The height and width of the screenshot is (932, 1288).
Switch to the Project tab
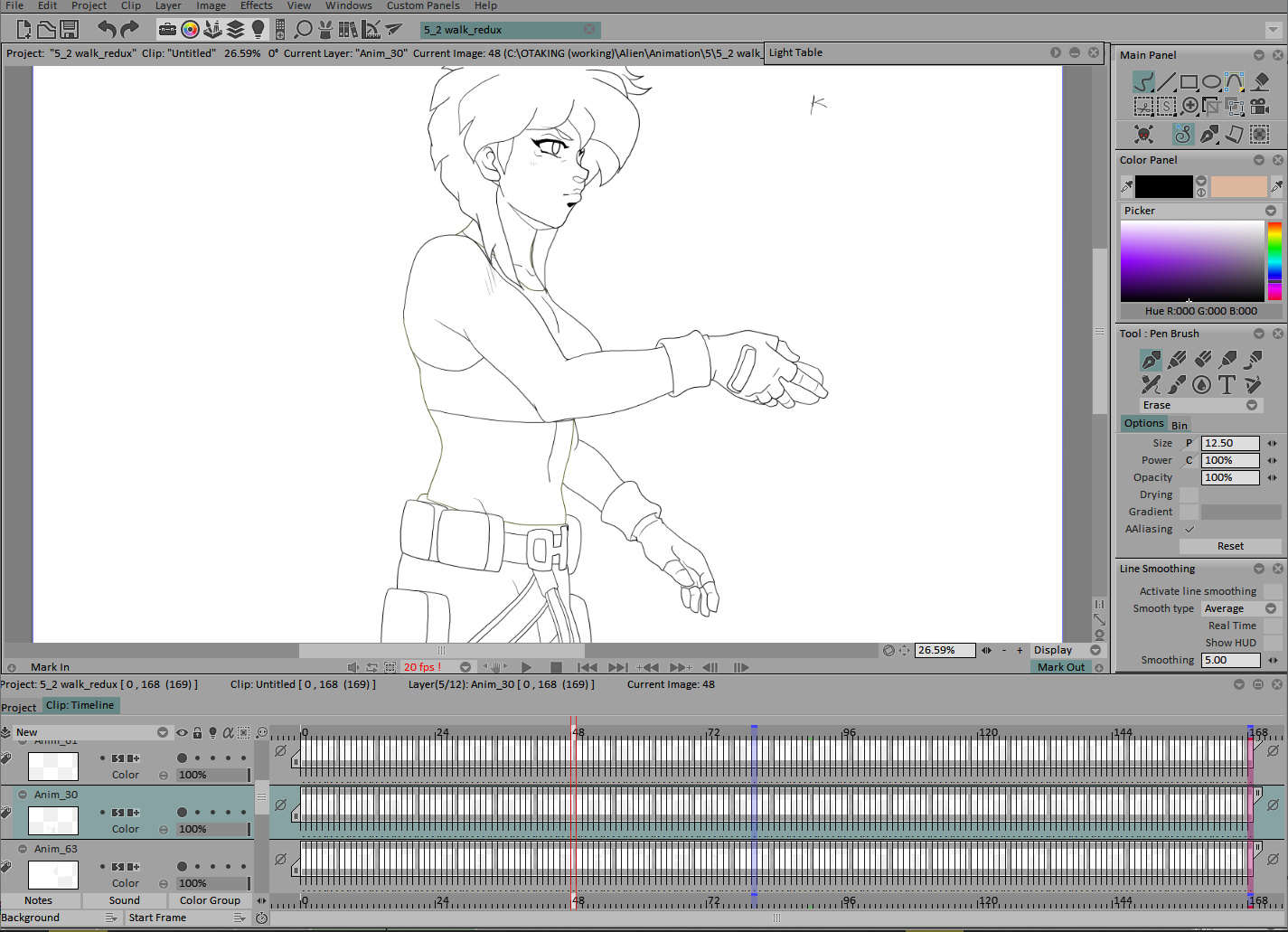click(x=19, y=707)
